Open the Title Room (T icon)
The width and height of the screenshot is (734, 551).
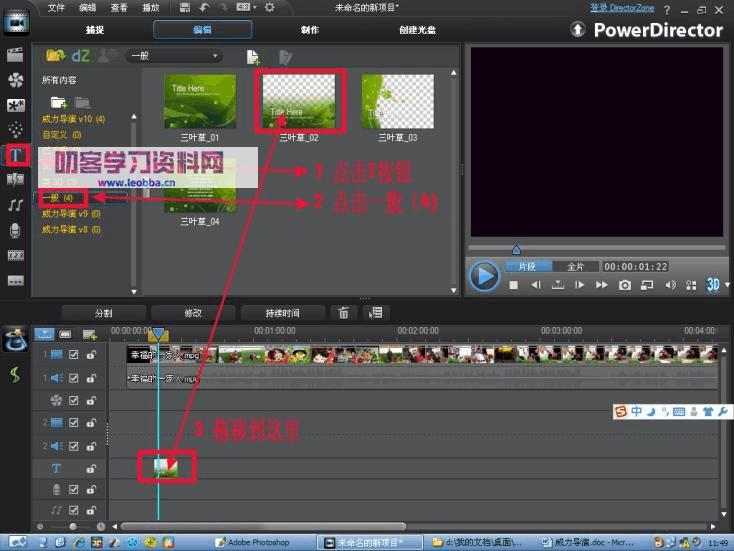15,155
